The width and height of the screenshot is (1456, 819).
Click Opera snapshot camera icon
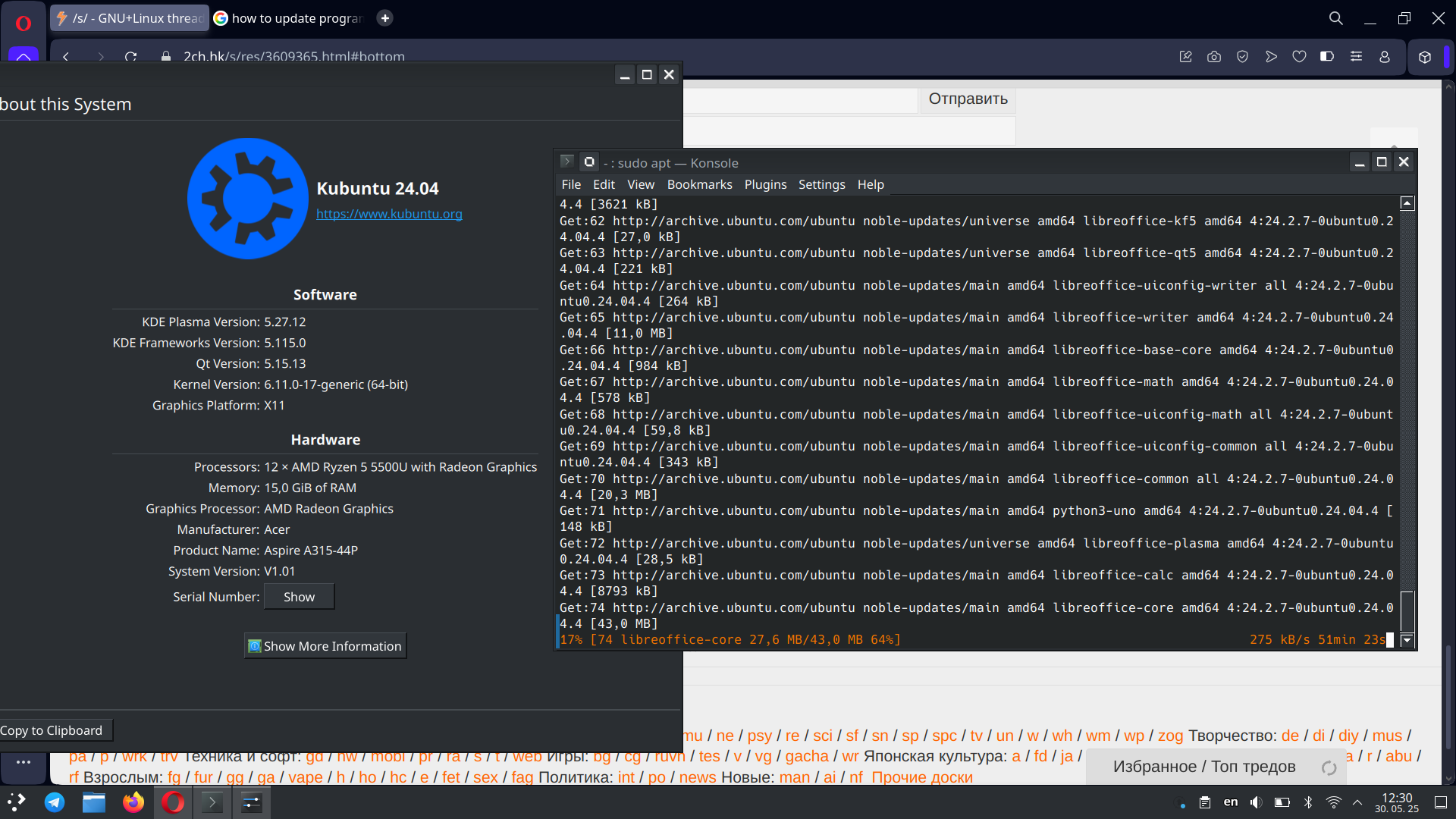tap(1214, 57)
